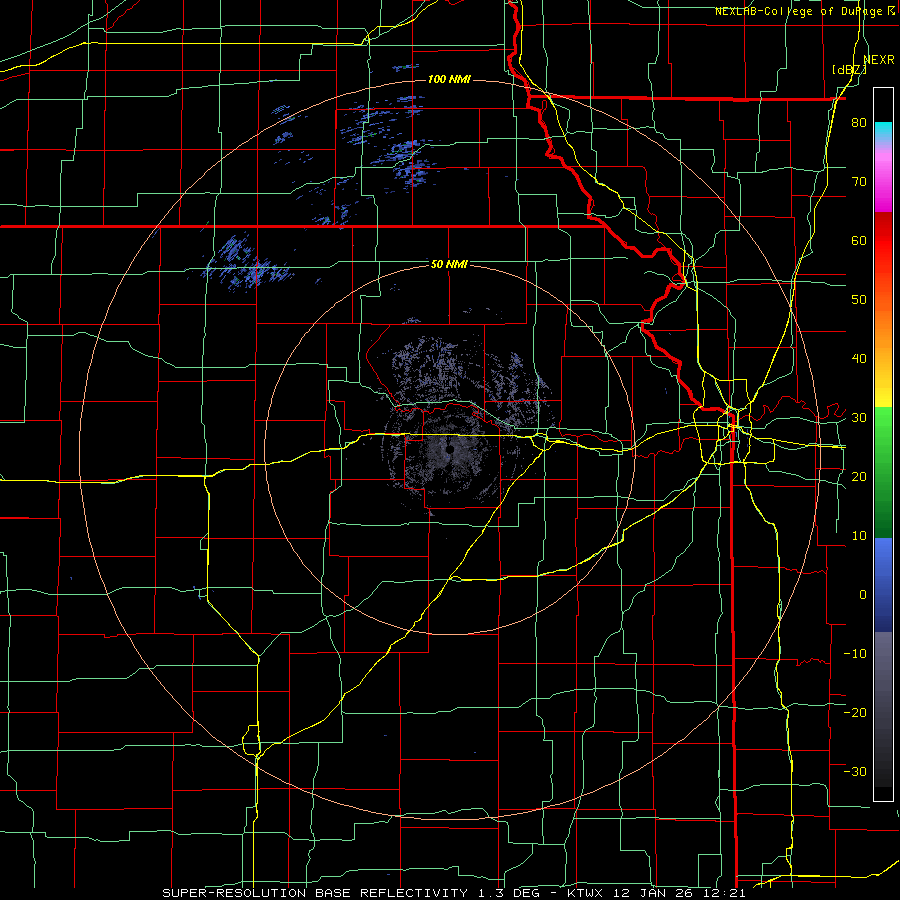Click the -30 dBZ scale label
Image resolution: width=900 pixels, height=900 pixels.
coord(855,771)
